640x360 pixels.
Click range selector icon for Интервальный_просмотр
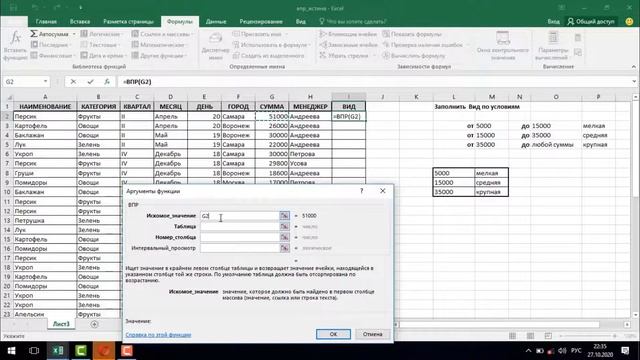click(x=284, y=248)
